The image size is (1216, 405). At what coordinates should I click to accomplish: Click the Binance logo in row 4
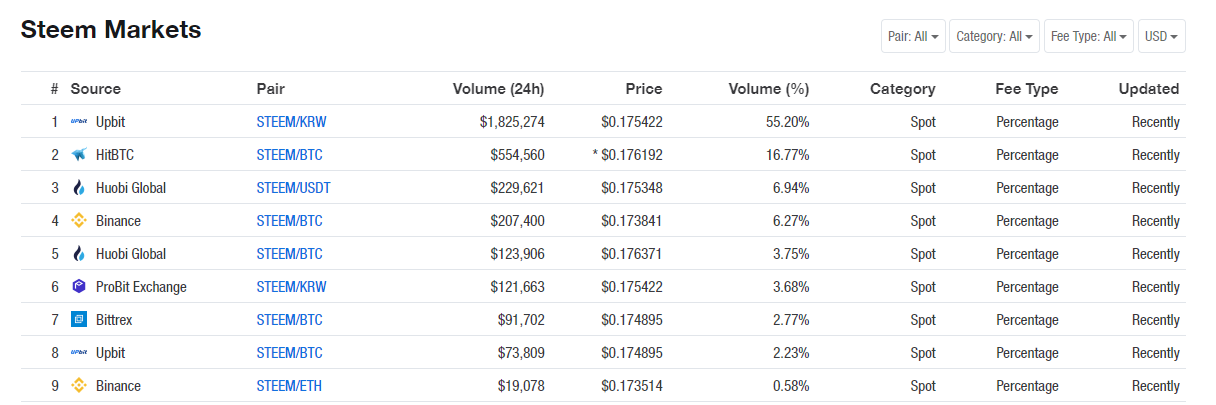(79, 221)
